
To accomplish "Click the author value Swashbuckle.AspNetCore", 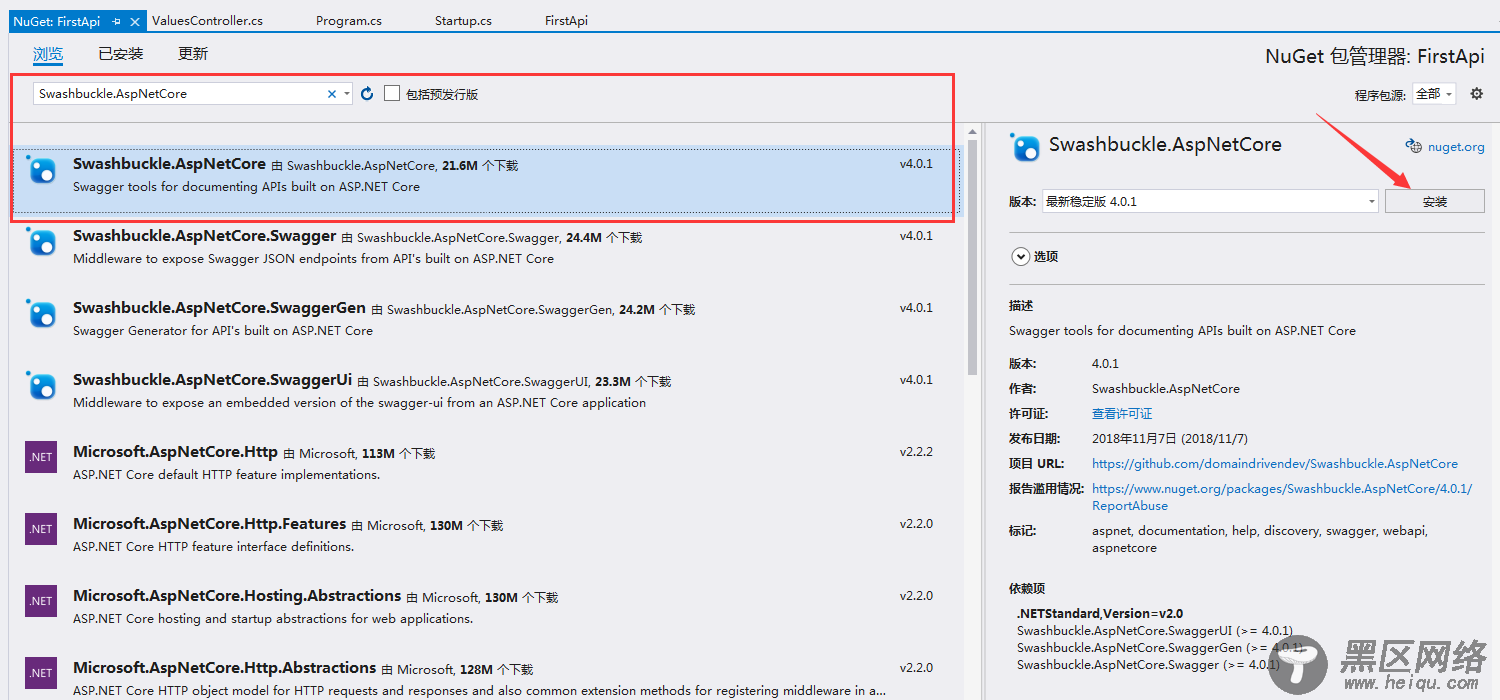I will point(1166,388).
